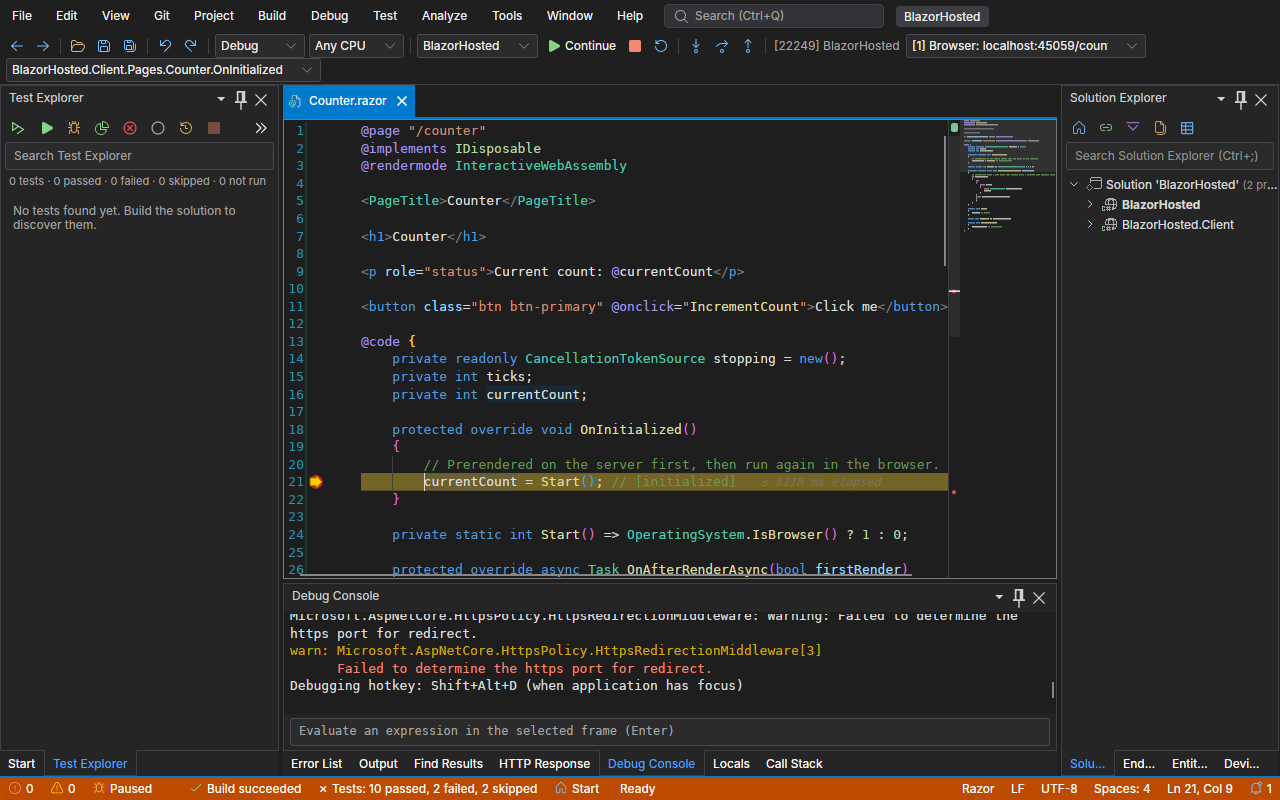Click the Continue debugging button
Viewport: 1280px width, 800px height.
[582, 46]
